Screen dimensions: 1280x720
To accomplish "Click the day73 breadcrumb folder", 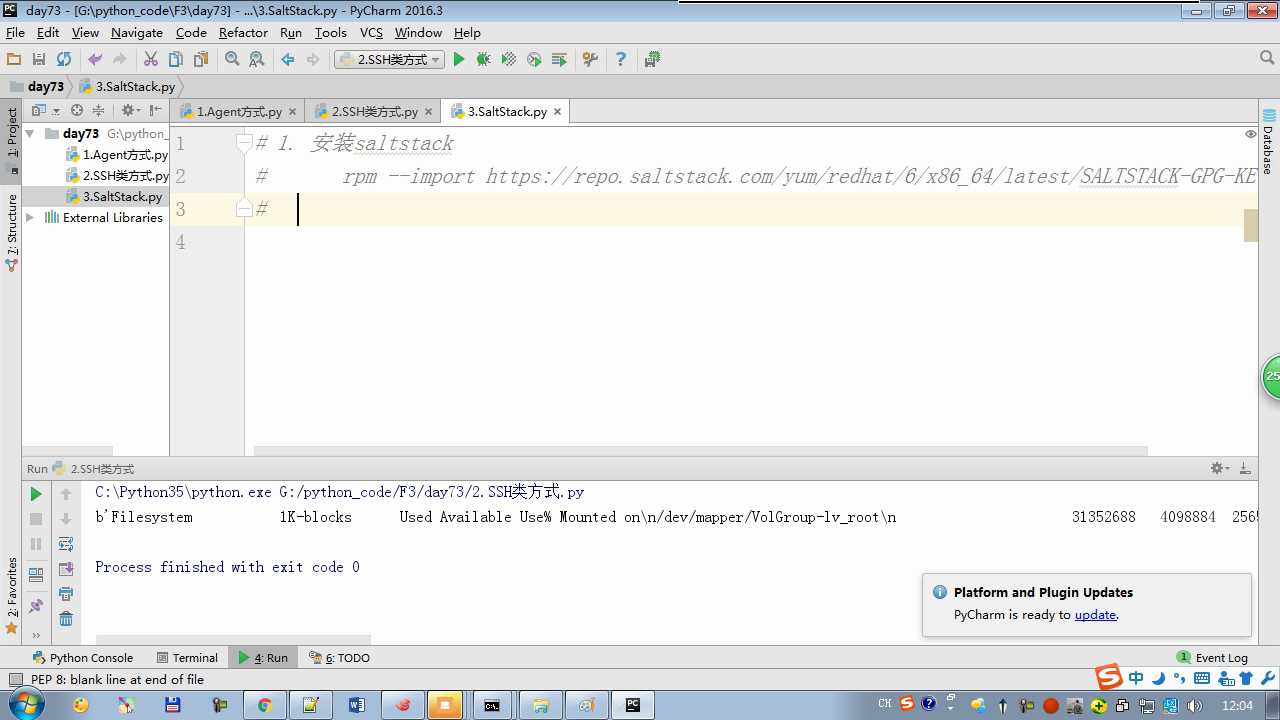I will tap(37, 87).
